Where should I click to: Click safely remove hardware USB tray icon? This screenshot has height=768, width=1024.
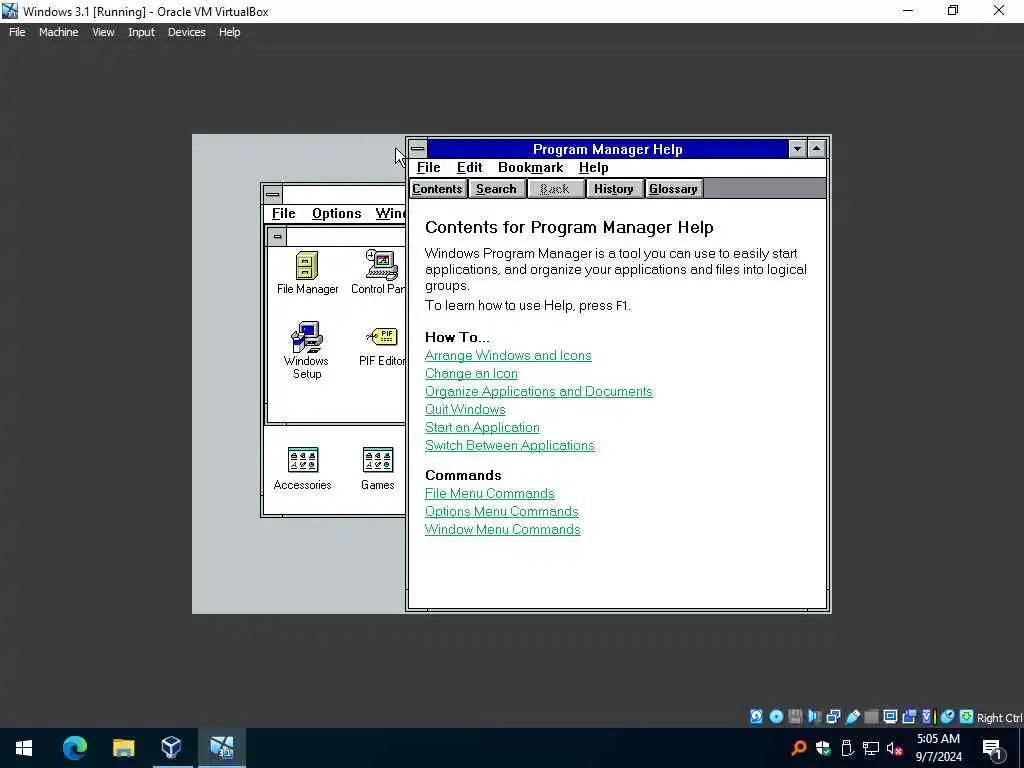pos(847,748)
